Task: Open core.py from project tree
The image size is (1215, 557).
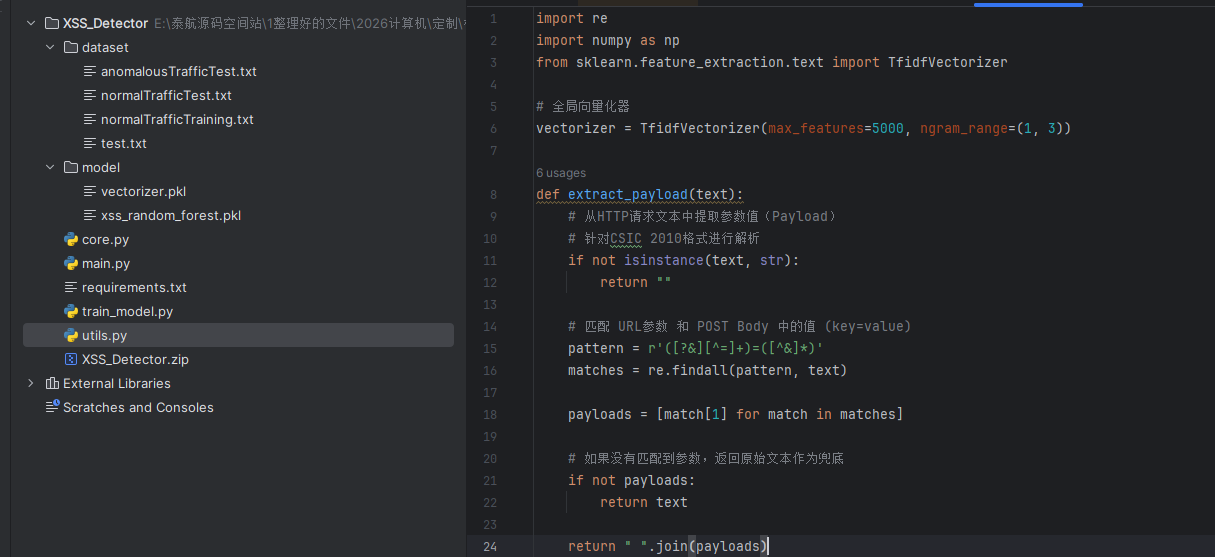Action: 105,239
